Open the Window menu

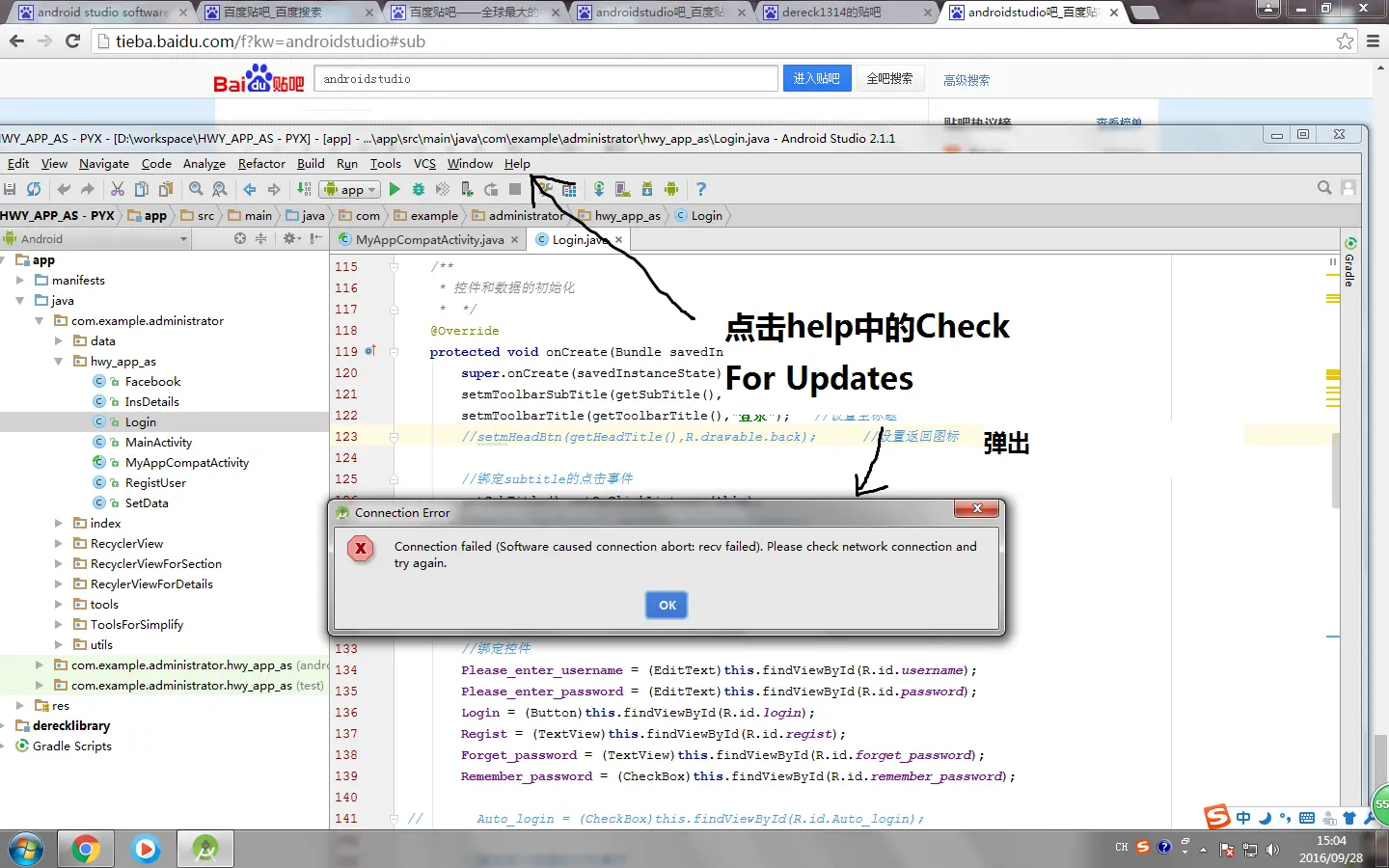[470, 164]
